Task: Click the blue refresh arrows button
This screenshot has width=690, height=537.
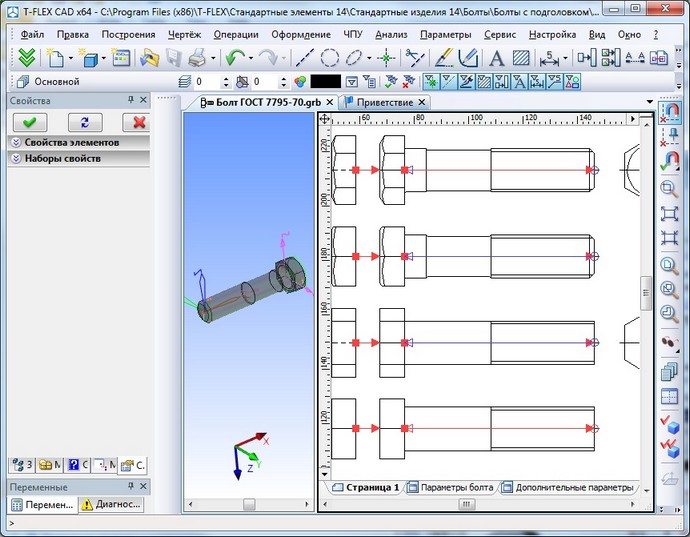Action: [85, 122]
